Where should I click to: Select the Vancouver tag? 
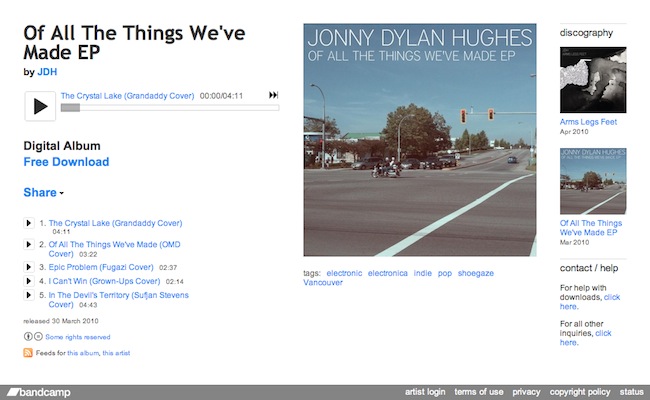click(323, 283)
